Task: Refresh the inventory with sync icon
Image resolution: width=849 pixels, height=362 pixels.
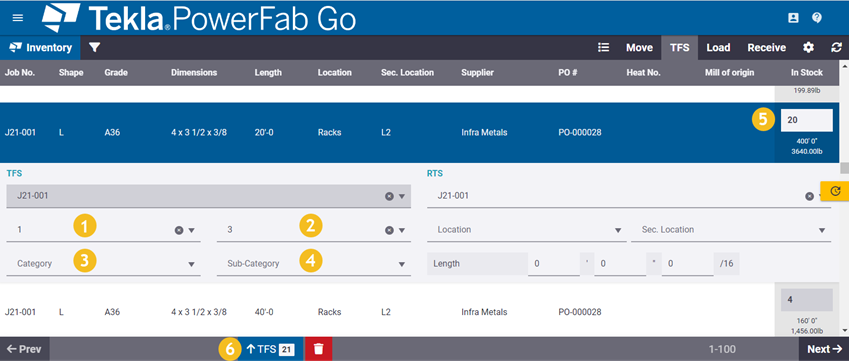Action: click(837, 48)
